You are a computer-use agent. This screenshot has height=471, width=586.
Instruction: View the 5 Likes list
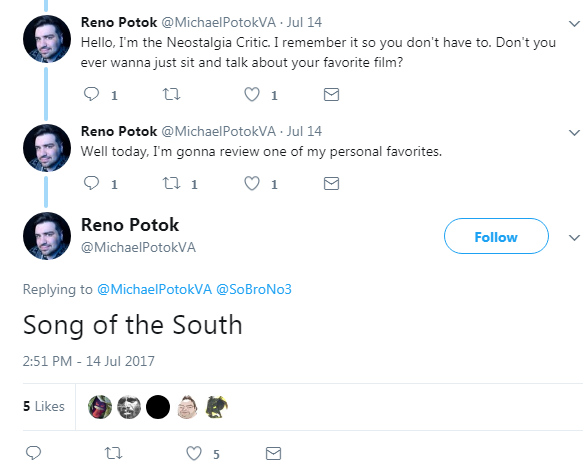[44, 406]
